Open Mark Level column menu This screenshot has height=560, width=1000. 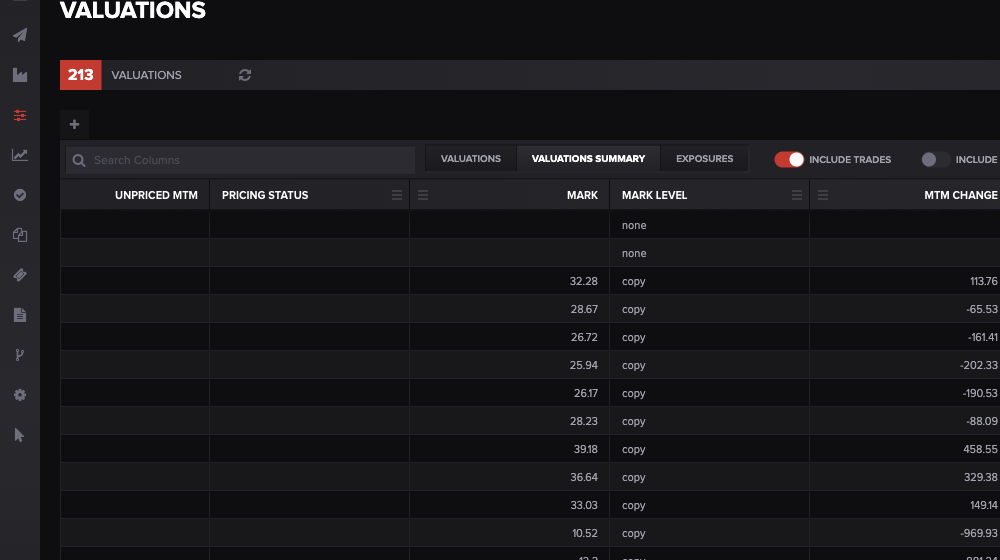(x=797, y=195)
